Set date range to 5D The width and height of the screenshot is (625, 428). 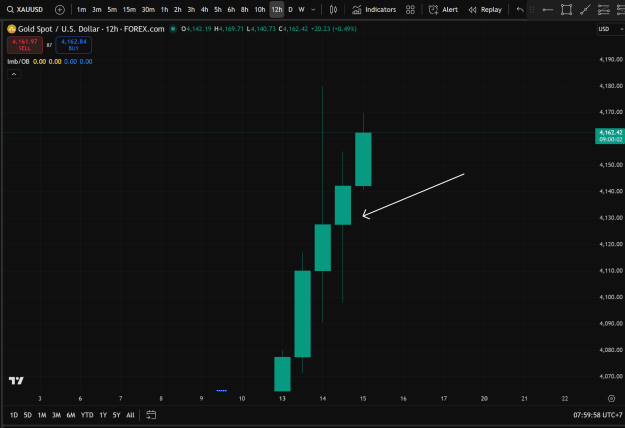pos(28,415)
